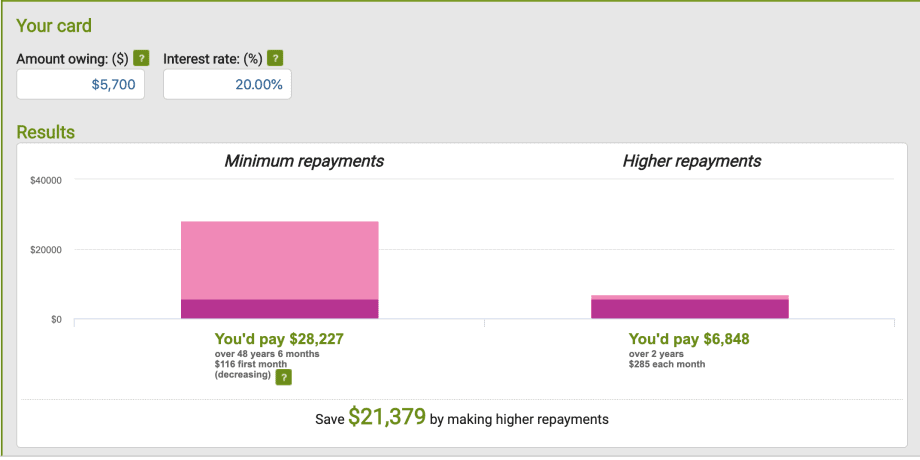
Task: Click the dark magenta bar under Higher repayments
Action: [690, 309]
